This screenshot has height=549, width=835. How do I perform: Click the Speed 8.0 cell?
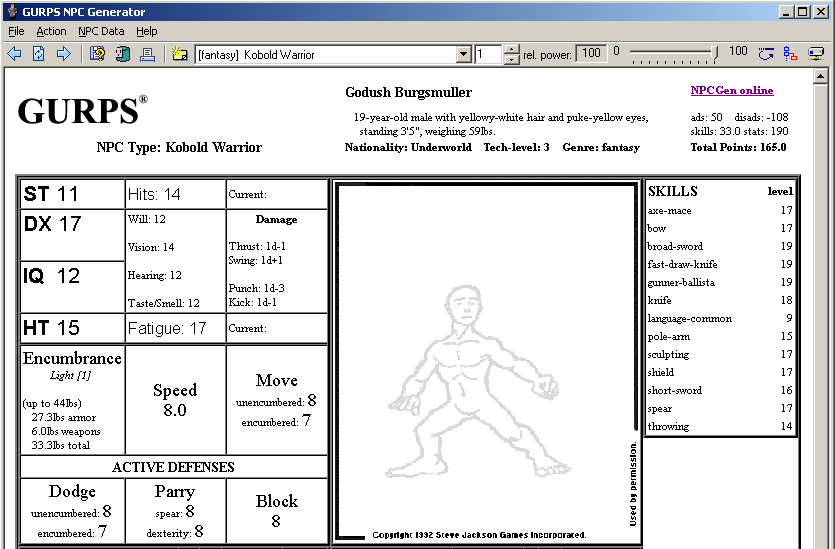[175, 400]
